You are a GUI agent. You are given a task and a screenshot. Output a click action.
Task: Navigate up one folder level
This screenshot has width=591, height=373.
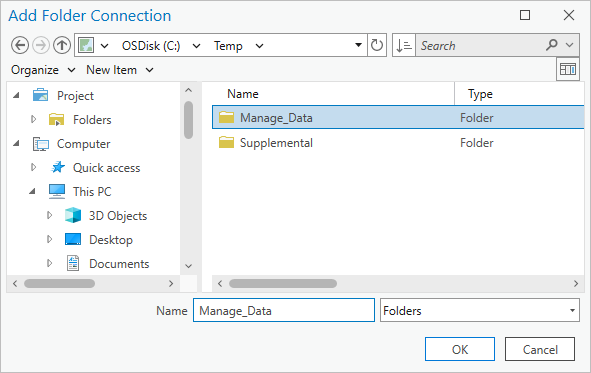point(62,46)
